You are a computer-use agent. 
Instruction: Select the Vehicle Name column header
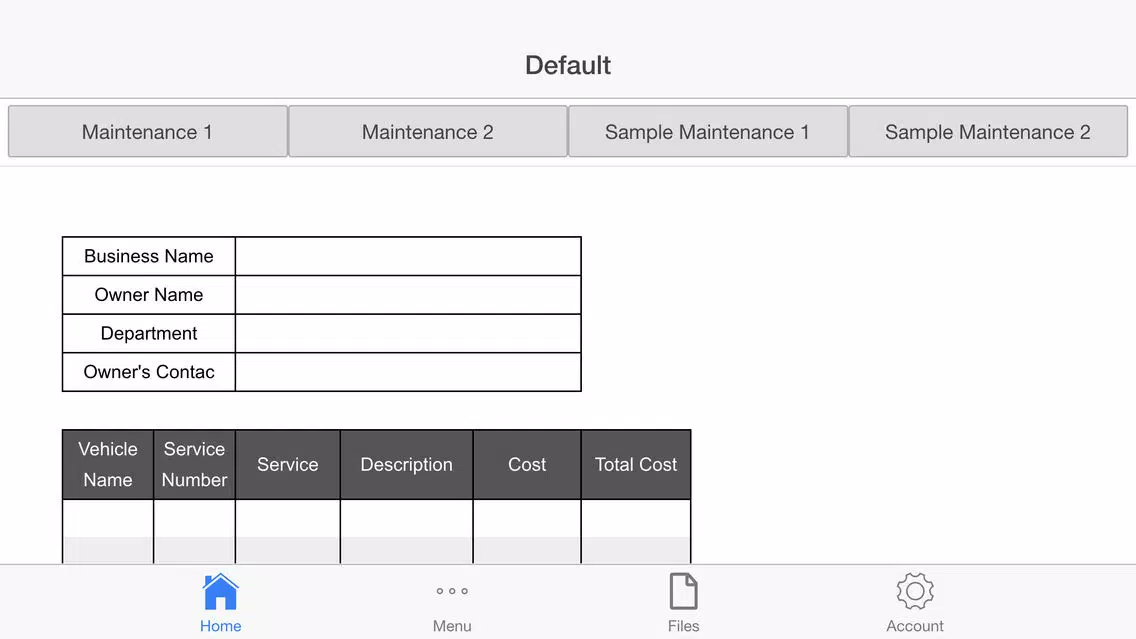pos(108,465)
